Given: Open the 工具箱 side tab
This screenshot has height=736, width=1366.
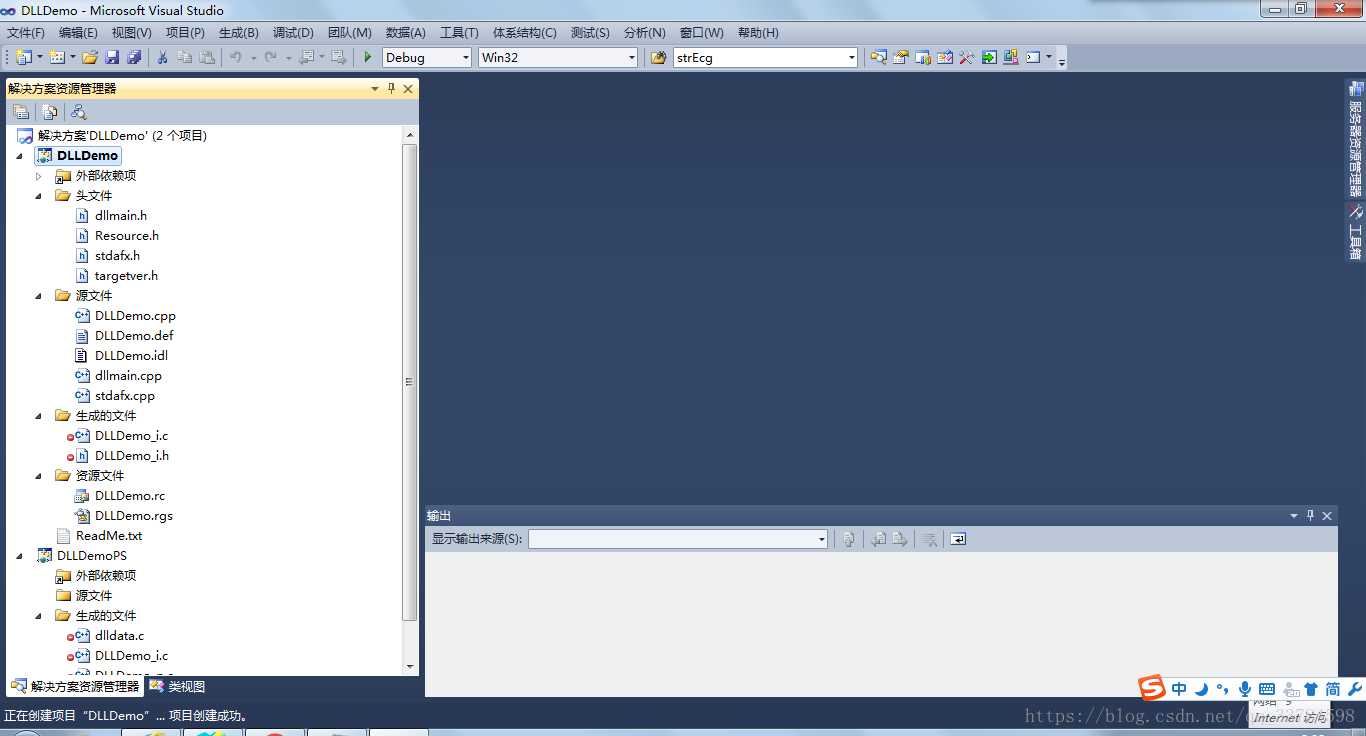Looking at the screenshot, I should (x=1355, y=233).
